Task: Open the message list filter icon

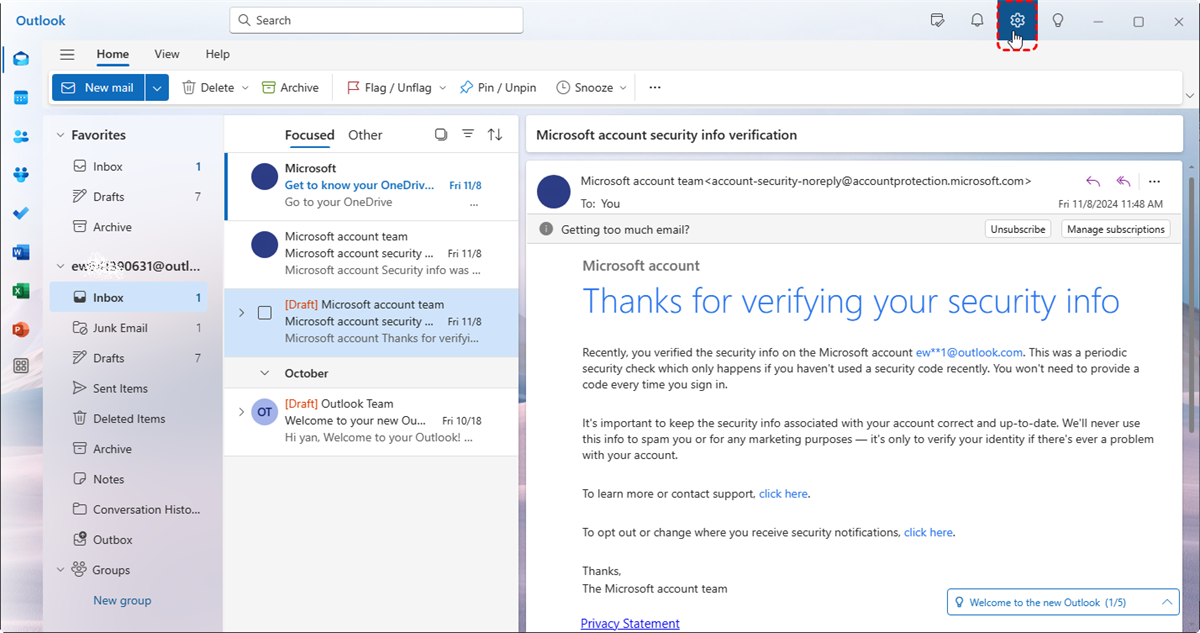Action: 467,135
